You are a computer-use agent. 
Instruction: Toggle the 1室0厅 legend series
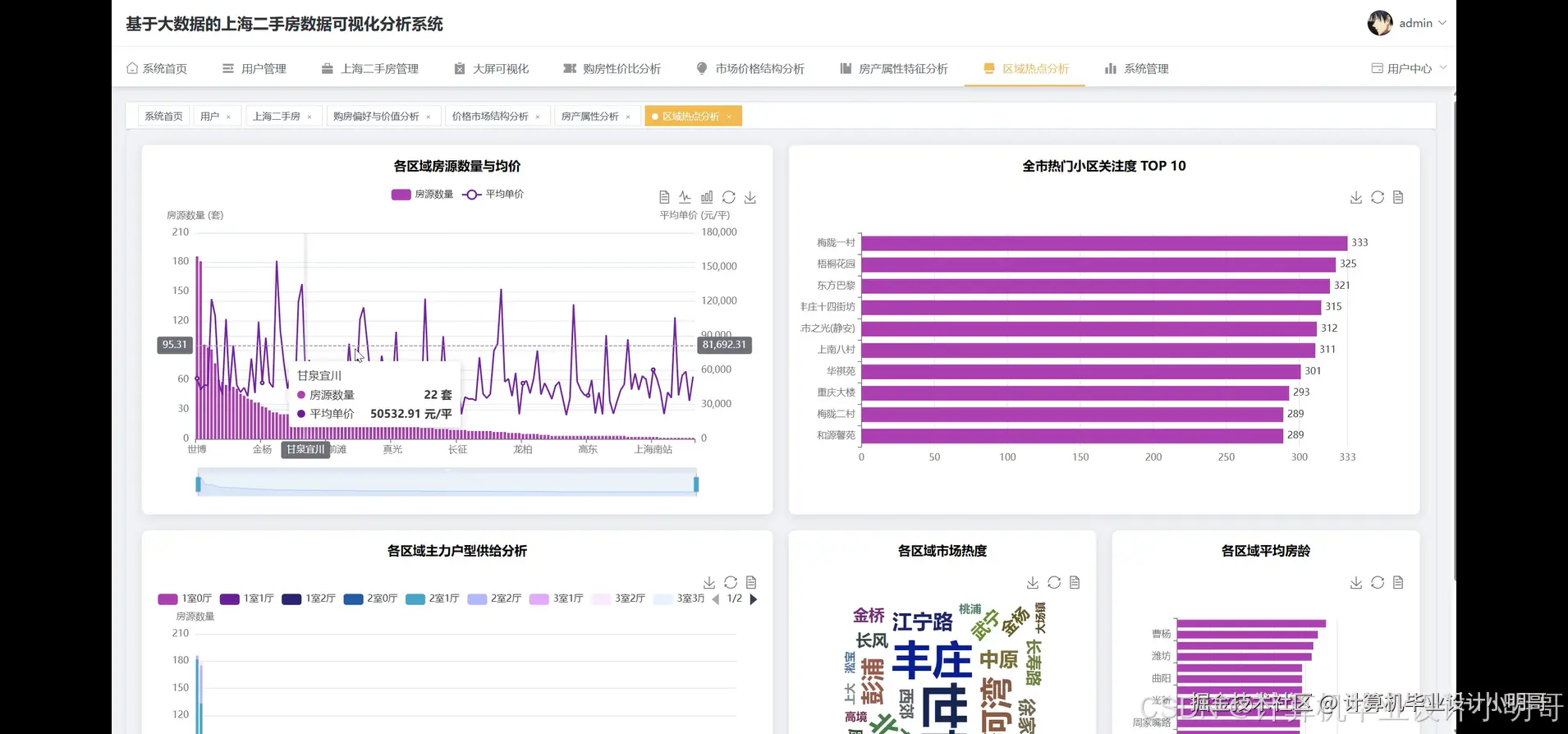coord(185,599)
